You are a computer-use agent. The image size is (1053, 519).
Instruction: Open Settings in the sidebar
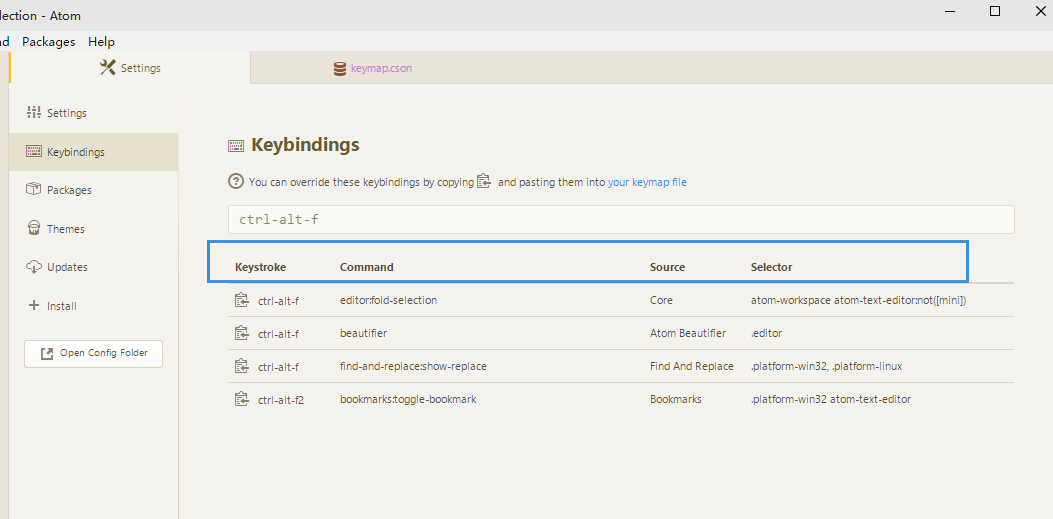click(66, 113)
